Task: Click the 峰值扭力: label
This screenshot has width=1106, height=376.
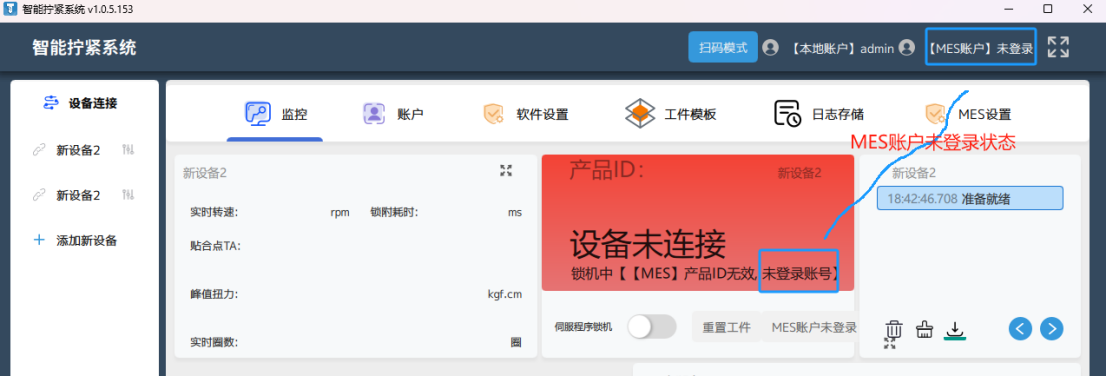Action: click(214, 294)
